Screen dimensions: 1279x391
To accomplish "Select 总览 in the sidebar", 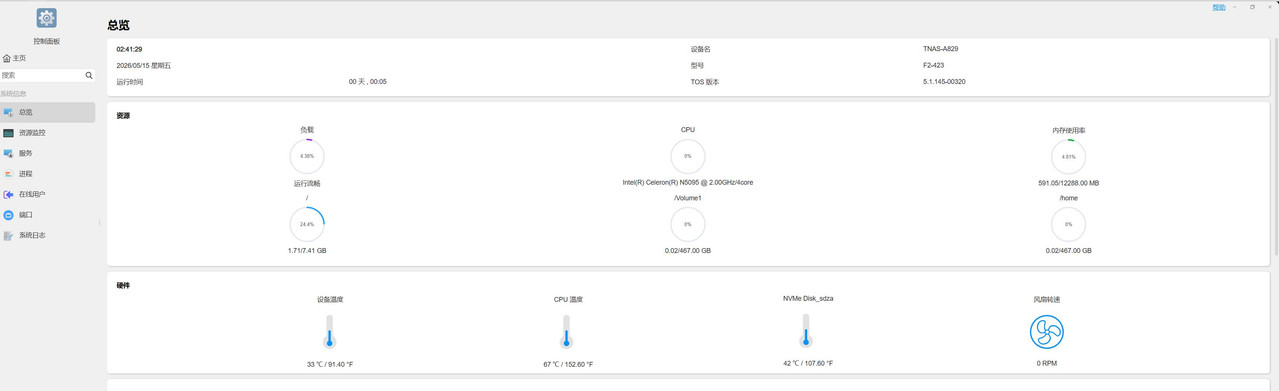I will point(48,112).
